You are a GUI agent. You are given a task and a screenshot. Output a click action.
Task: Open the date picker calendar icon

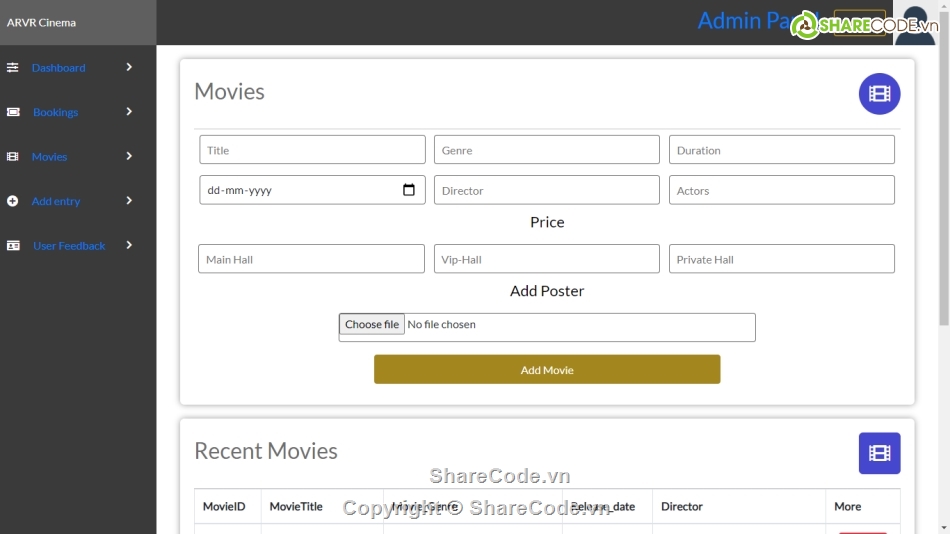pyautogui.click(x=408, y=190)
